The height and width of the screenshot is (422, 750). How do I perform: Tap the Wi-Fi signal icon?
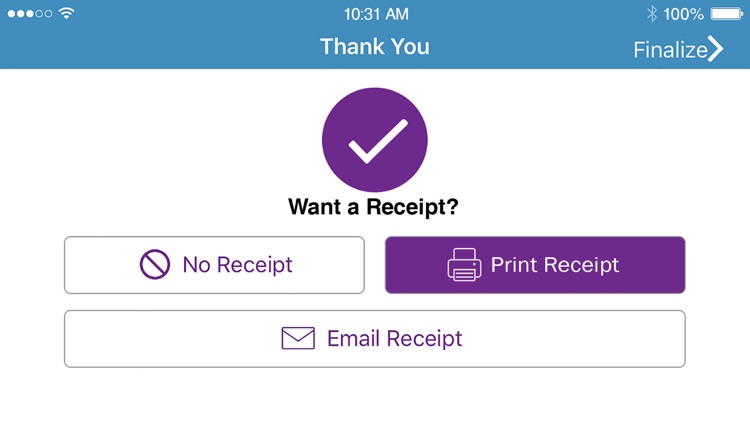(x=67, y=14)
